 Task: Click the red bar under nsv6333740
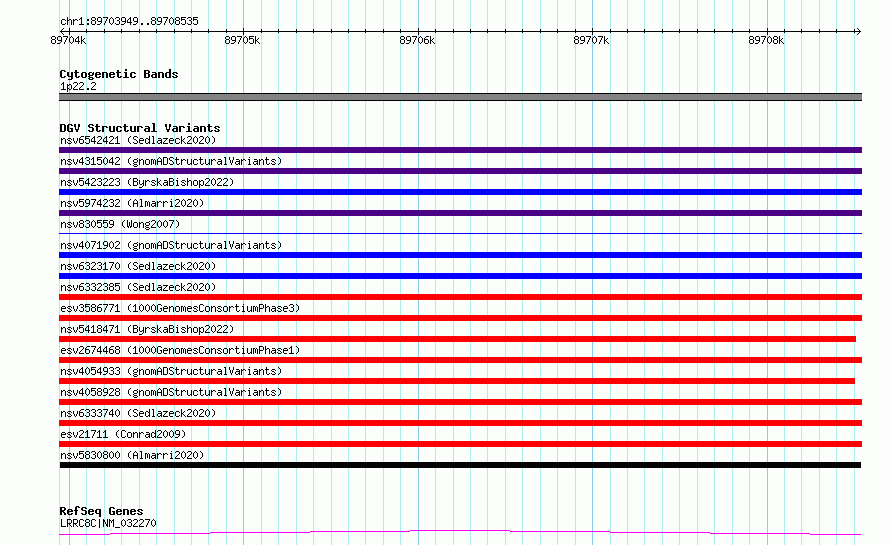pyautogui.click(x=460, y=423)
